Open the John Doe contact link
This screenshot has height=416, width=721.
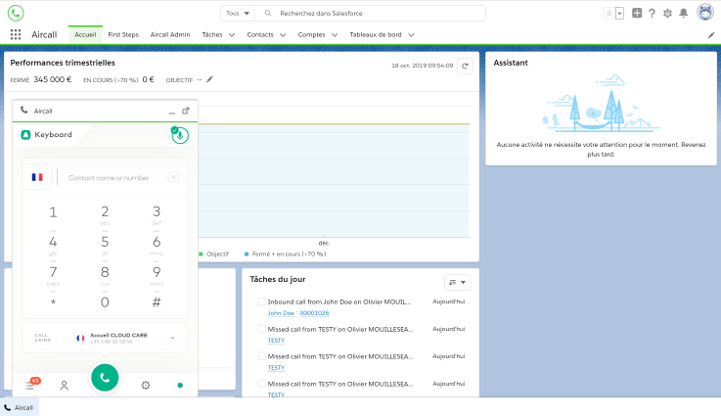[x=280, y=313]
